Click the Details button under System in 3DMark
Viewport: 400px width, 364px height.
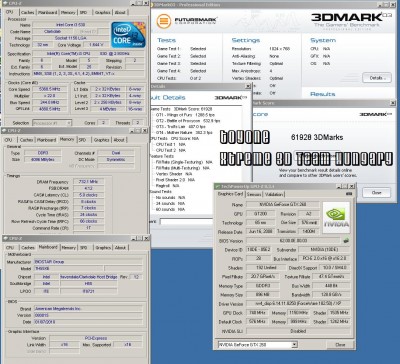pyautogui.click(x=377, y=78)
